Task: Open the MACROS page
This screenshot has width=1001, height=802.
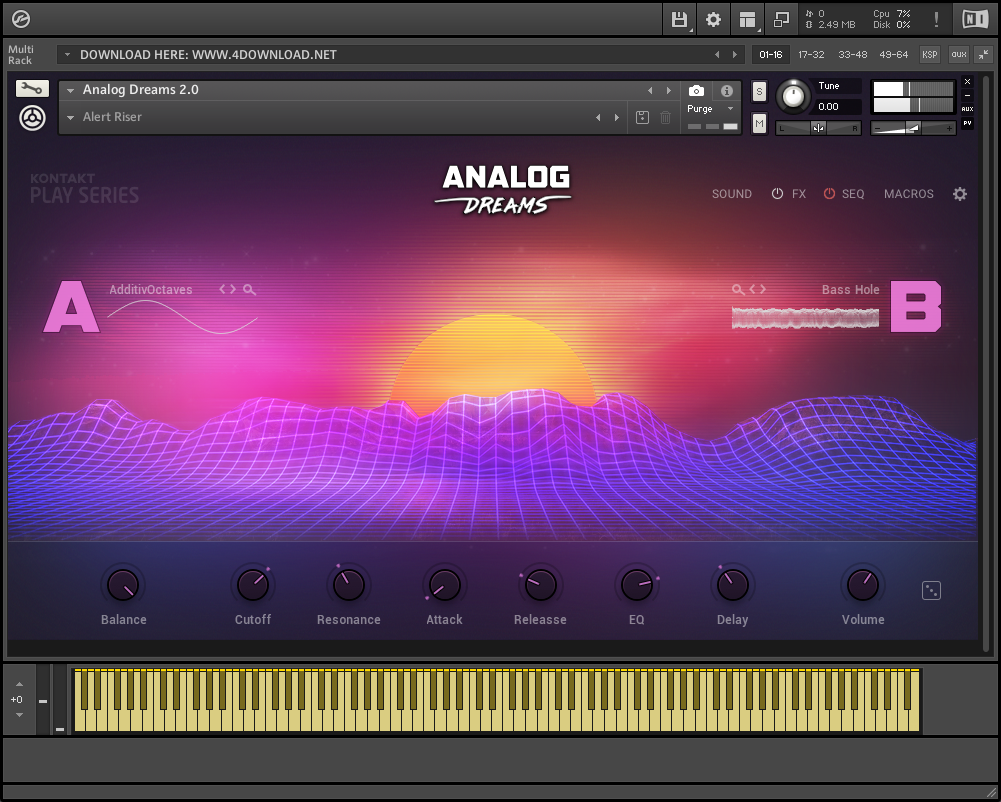Action: tap(908, 193)
